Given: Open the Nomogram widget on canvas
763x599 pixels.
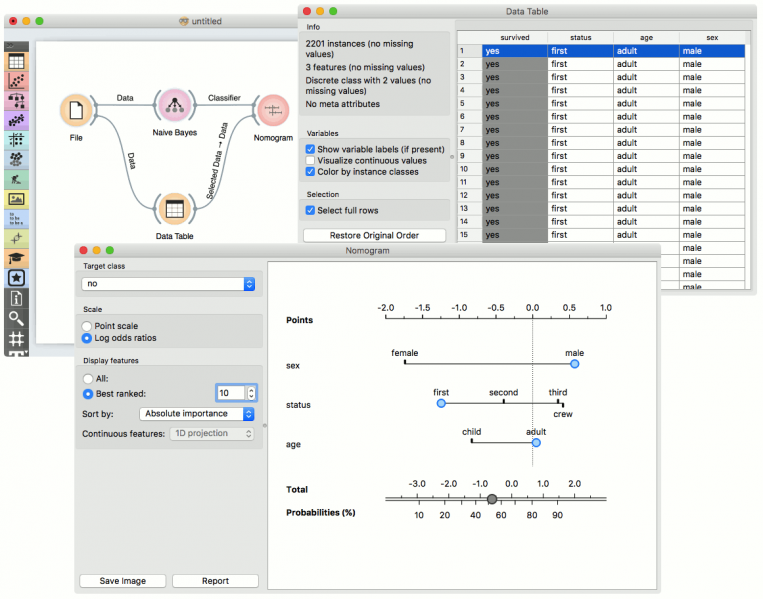Looking at the screenshot, I should point(272,110).
